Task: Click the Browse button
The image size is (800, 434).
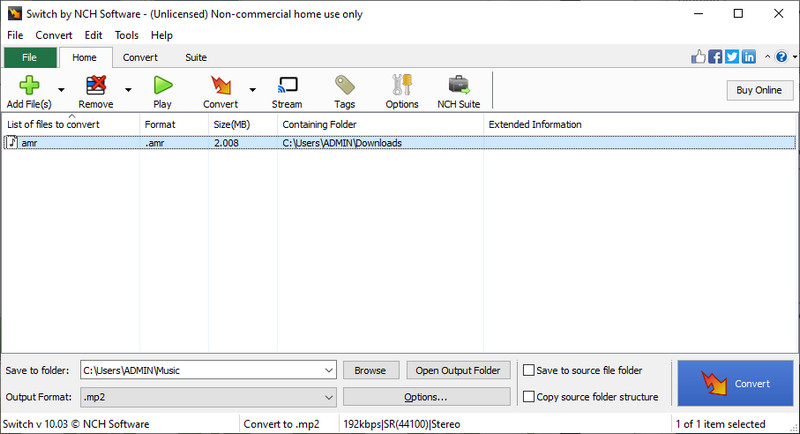Action: (x=370, y=370)
